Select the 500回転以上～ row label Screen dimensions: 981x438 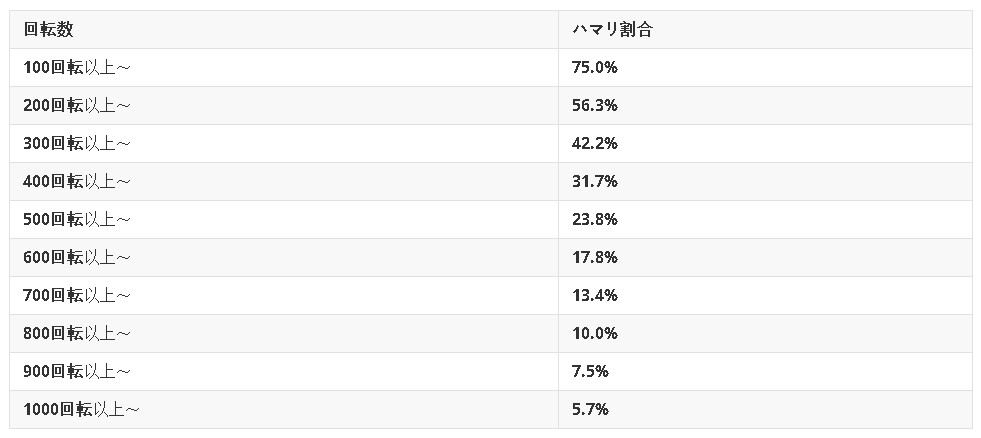pos(77,220)
